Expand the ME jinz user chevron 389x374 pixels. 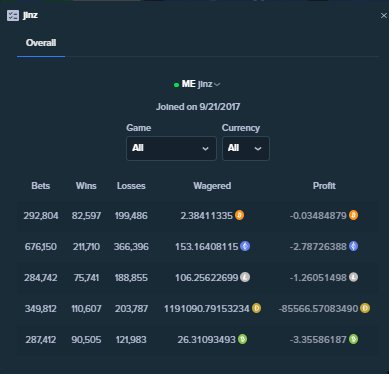217,84
